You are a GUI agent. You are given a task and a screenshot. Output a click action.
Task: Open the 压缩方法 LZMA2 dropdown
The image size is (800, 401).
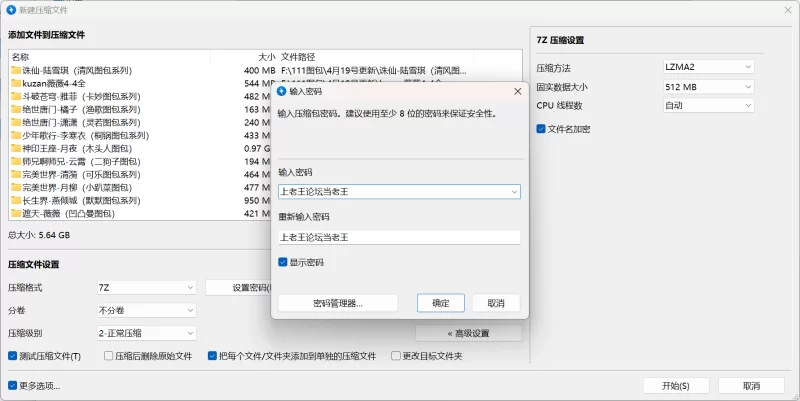[708, 67]
